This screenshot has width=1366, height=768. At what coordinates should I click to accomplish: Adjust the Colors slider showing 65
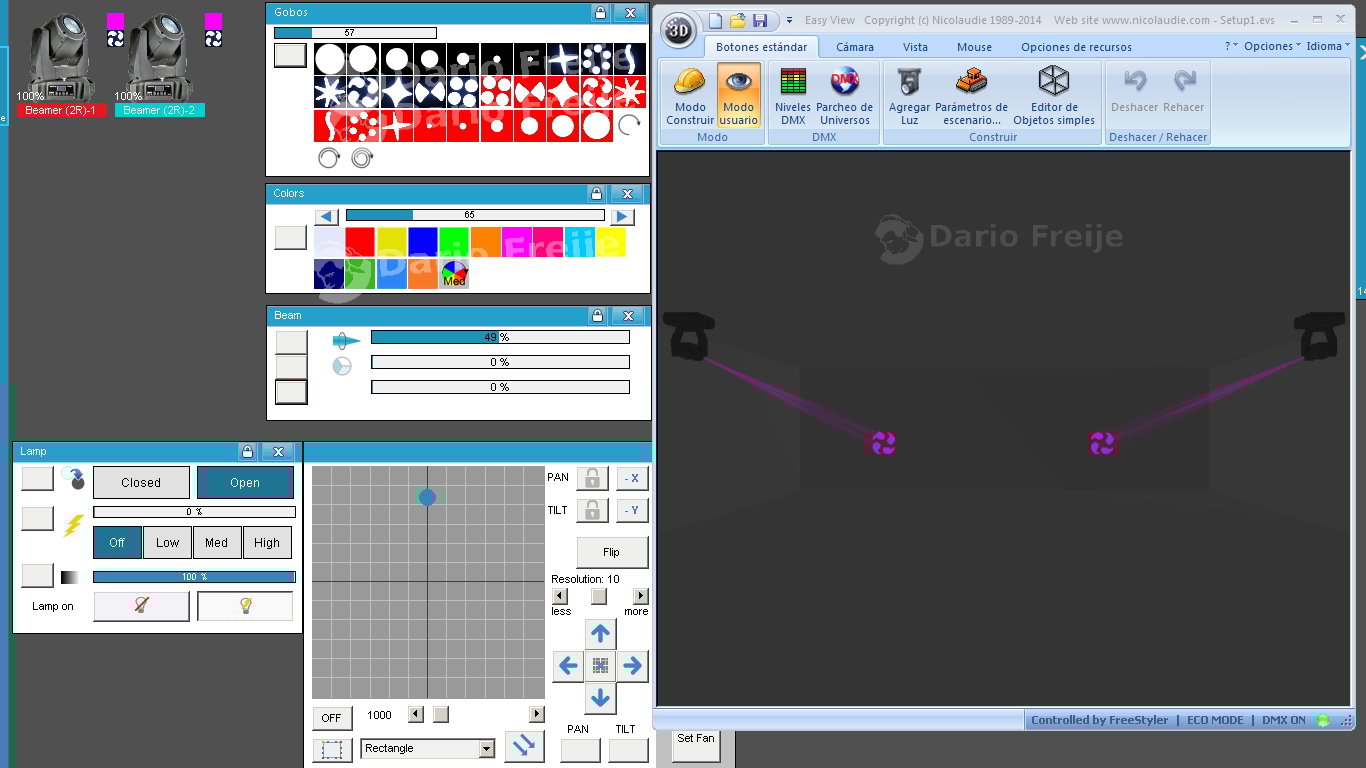click(475, 215)
